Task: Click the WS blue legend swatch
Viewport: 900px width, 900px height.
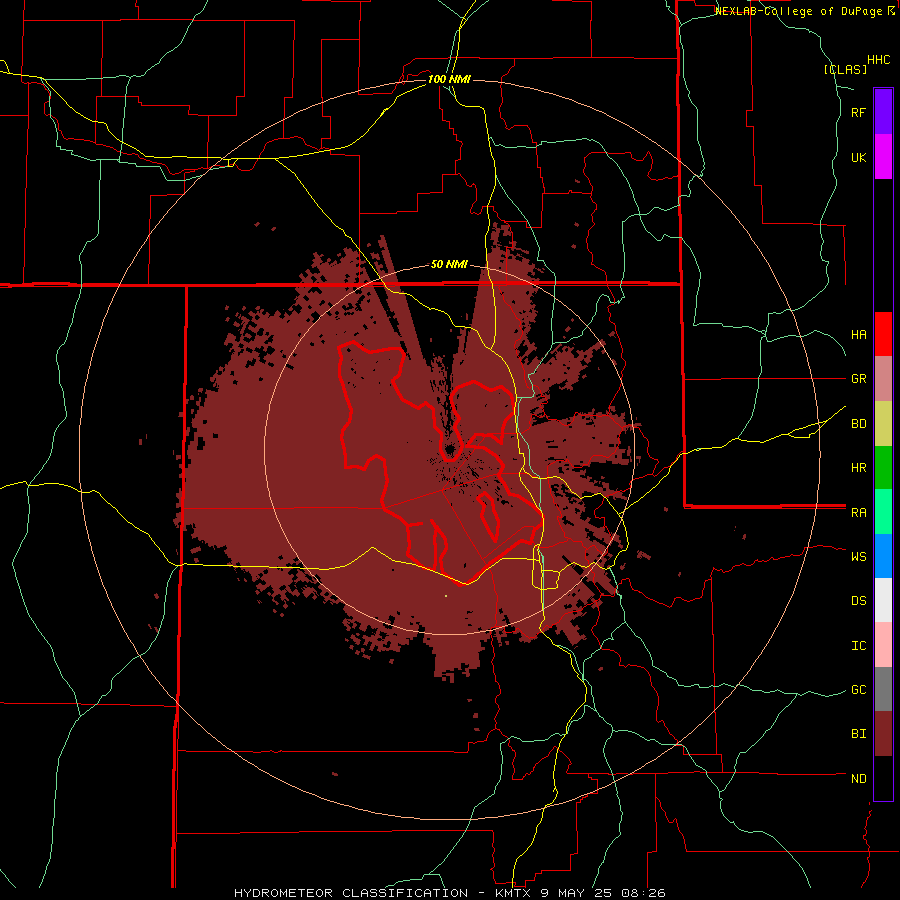Action: pyautogui.click(x=883, y=556)
